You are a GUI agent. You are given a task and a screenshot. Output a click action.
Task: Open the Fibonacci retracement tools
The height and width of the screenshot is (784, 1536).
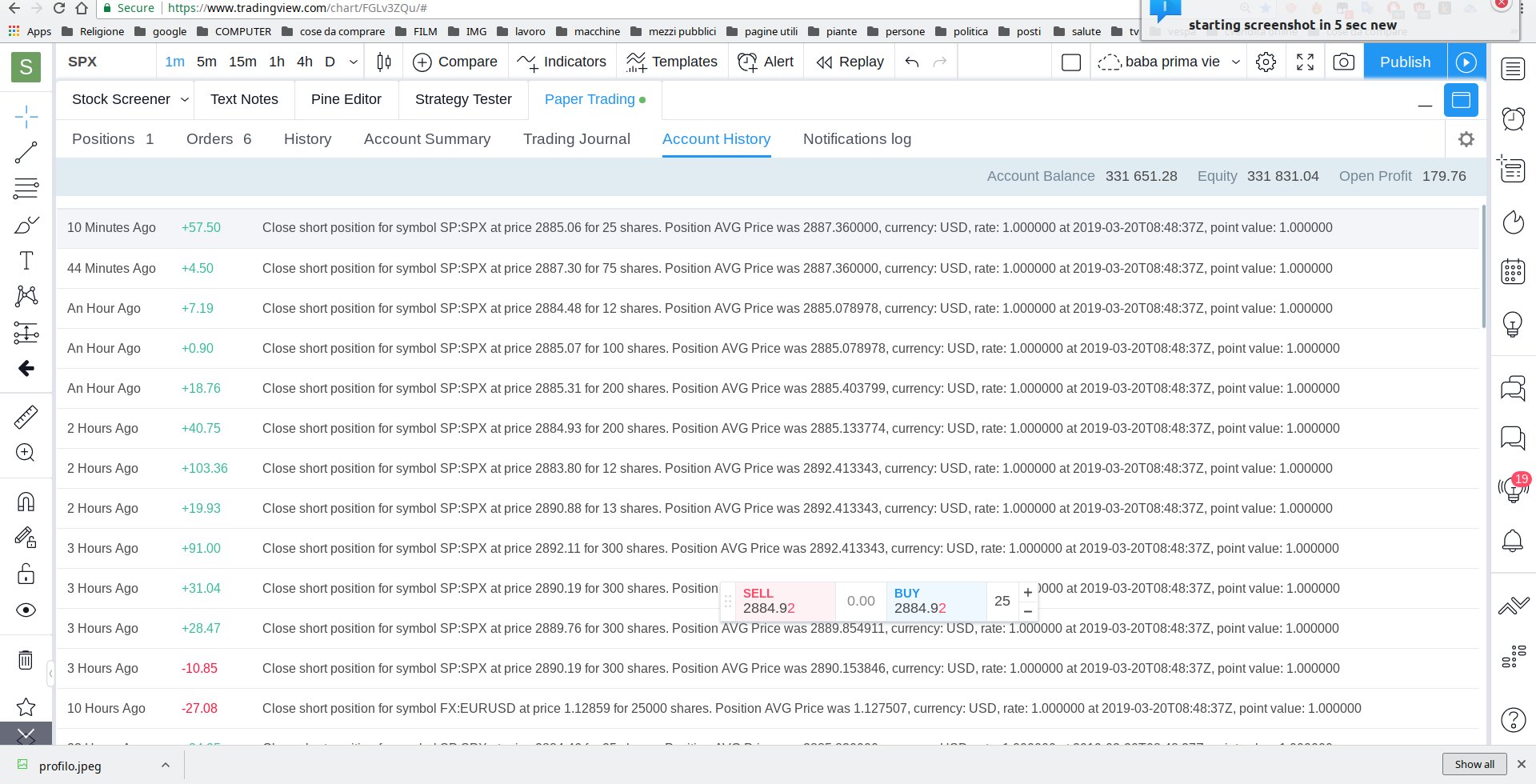pos(26,189)
